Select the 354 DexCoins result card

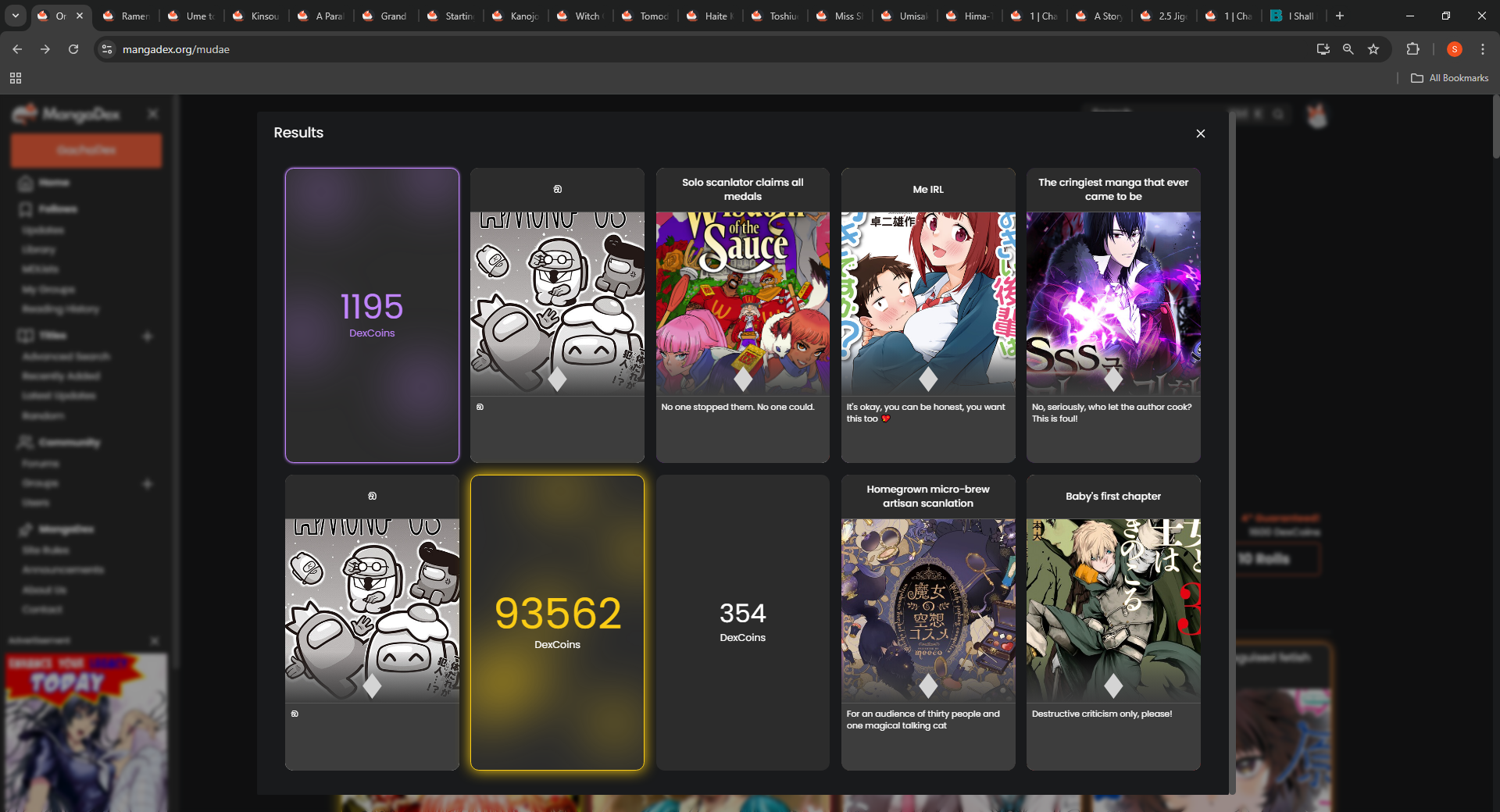click(742, 622)
